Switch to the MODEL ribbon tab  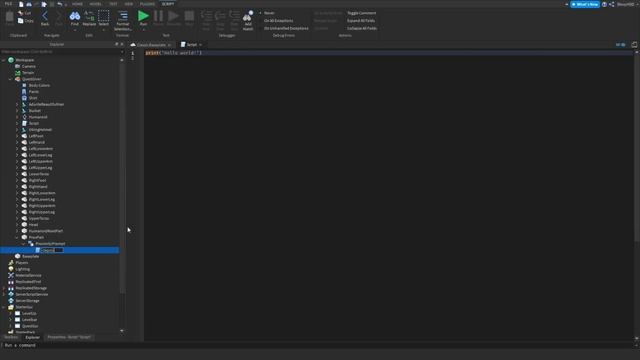coord(96,4)
